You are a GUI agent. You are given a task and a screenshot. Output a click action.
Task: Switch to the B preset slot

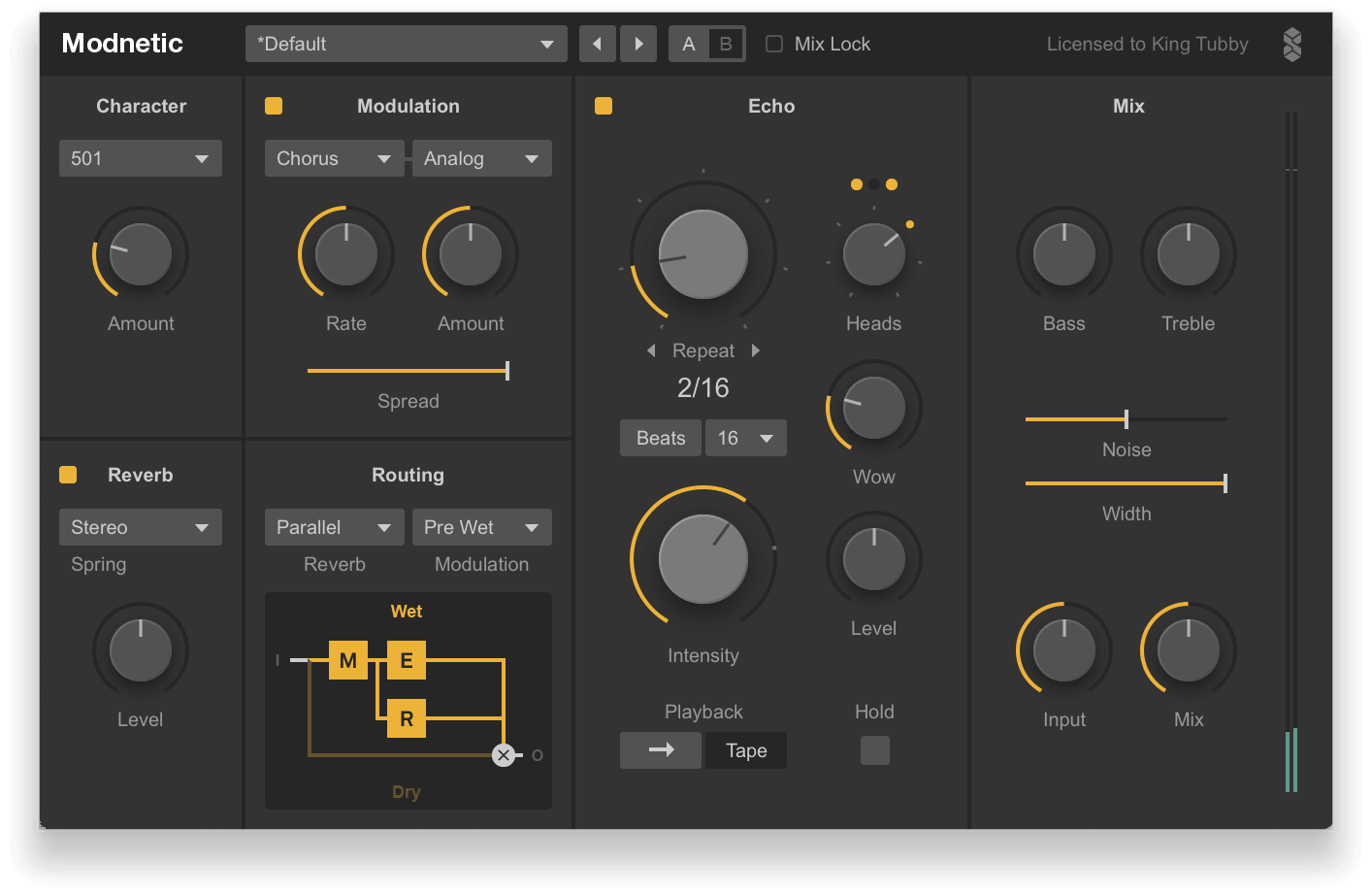point(725,43)
